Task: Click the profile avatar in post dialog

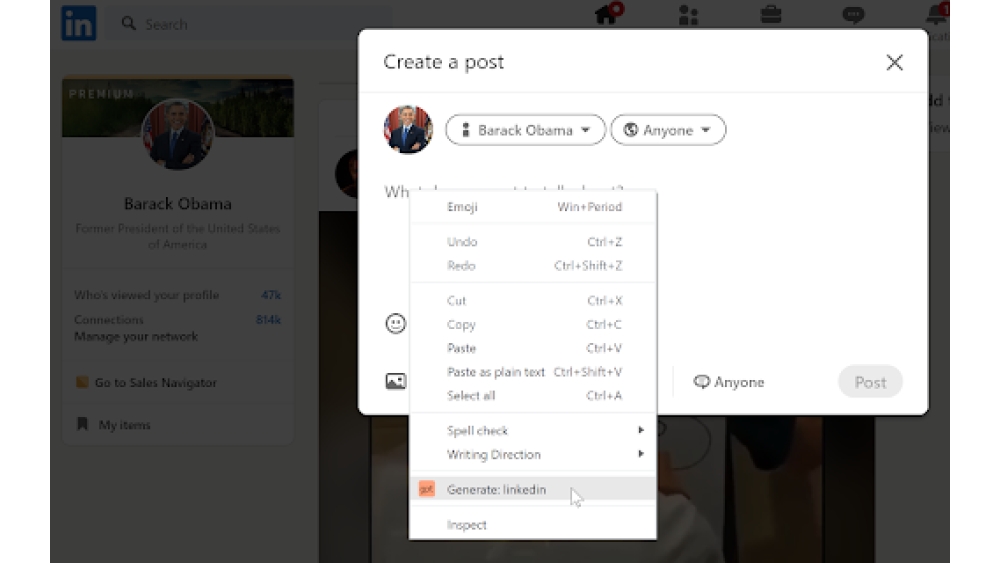Action: click(408, 129)
